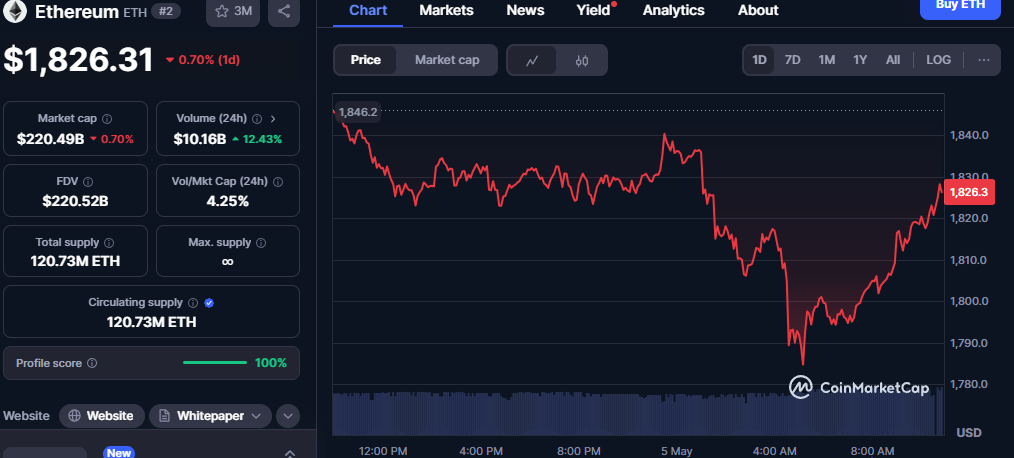Show Vol/Mkt Cap (24h) info icon
Viewport: 1014px width, 458px height.
278,182
